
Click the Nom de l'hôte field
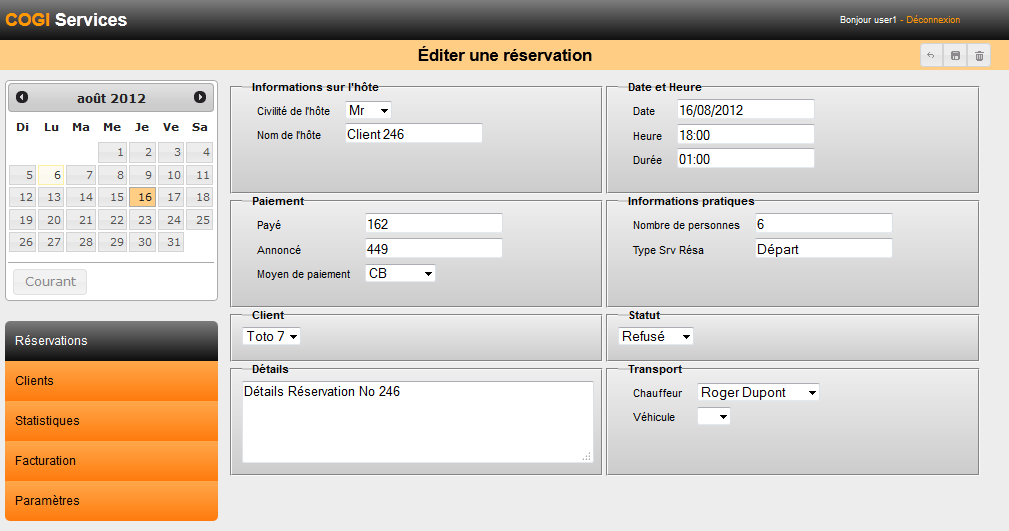[413, 134]
